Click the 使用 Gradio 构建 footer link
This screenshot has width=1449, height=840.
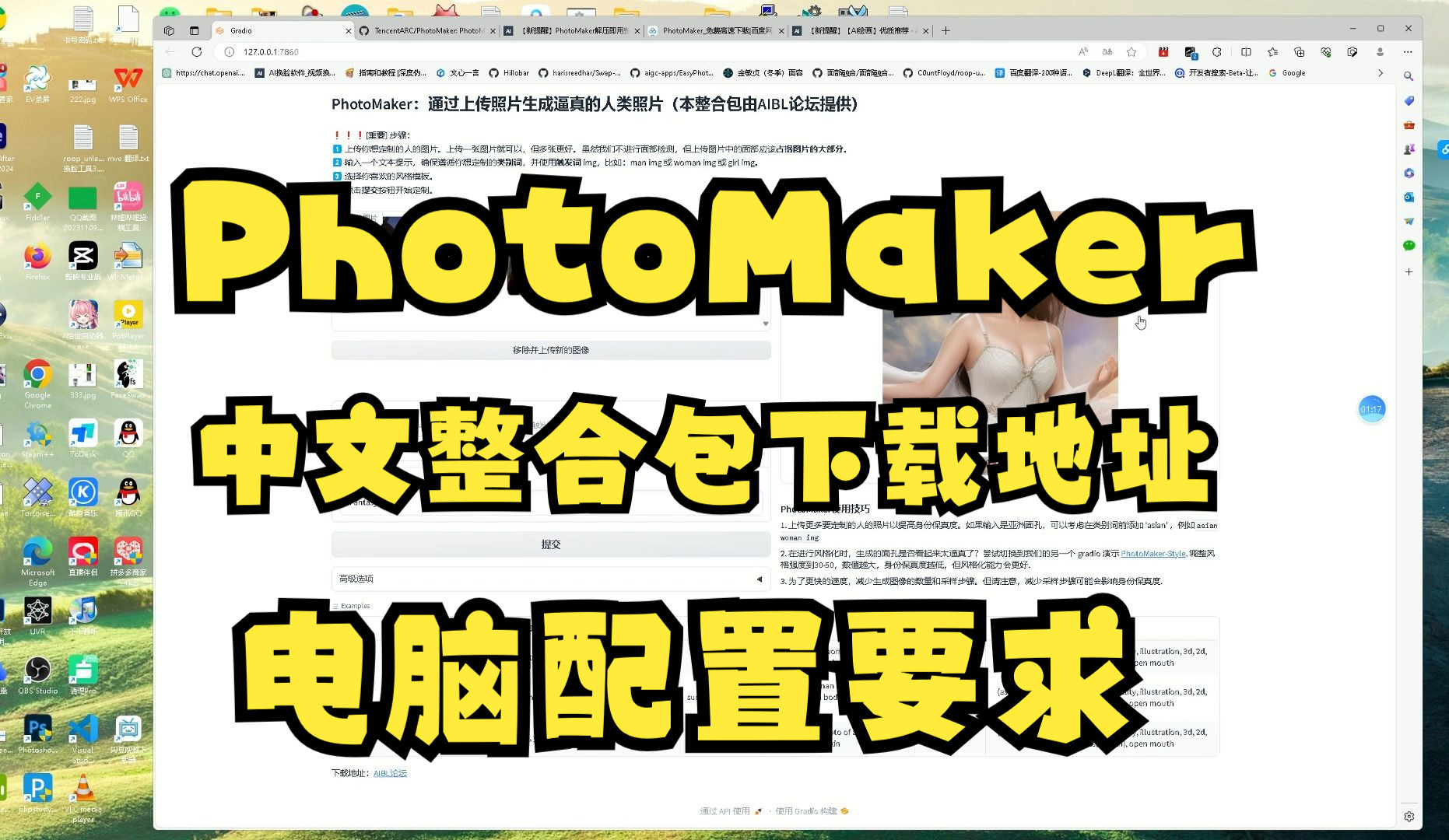tap(812, 811)
